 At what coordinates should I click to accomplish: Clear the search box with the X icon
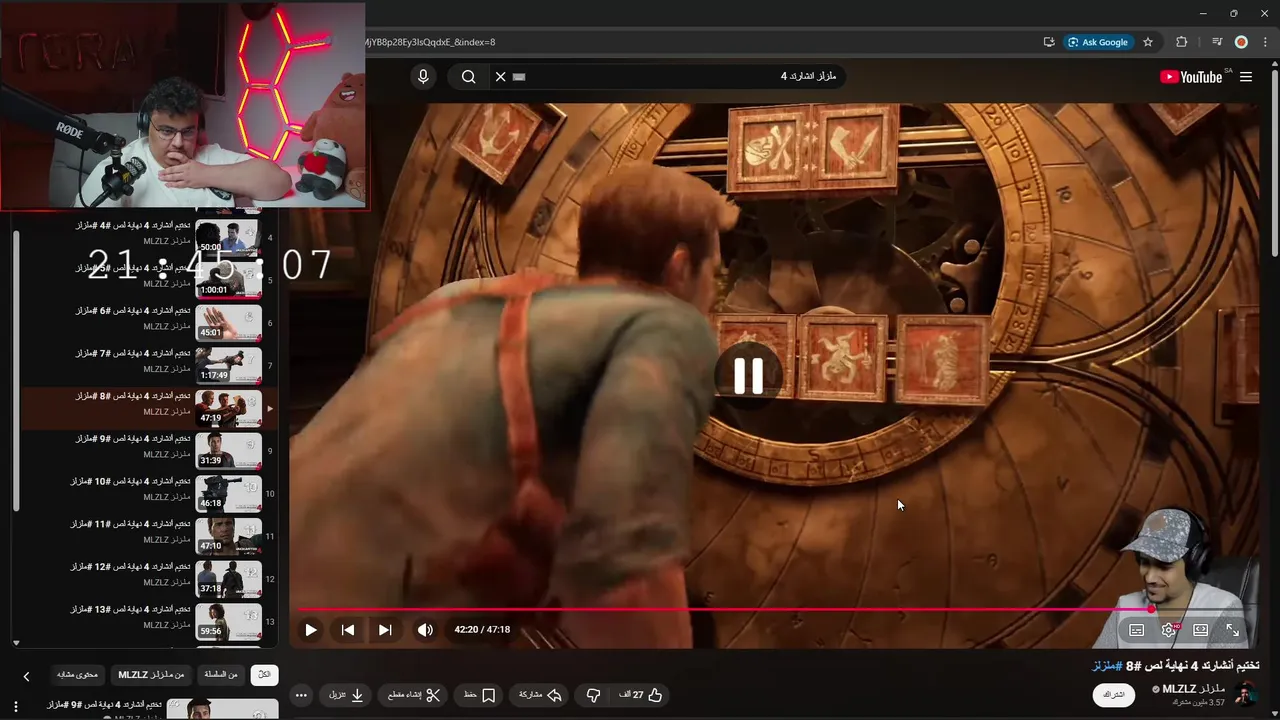point(501,77)
